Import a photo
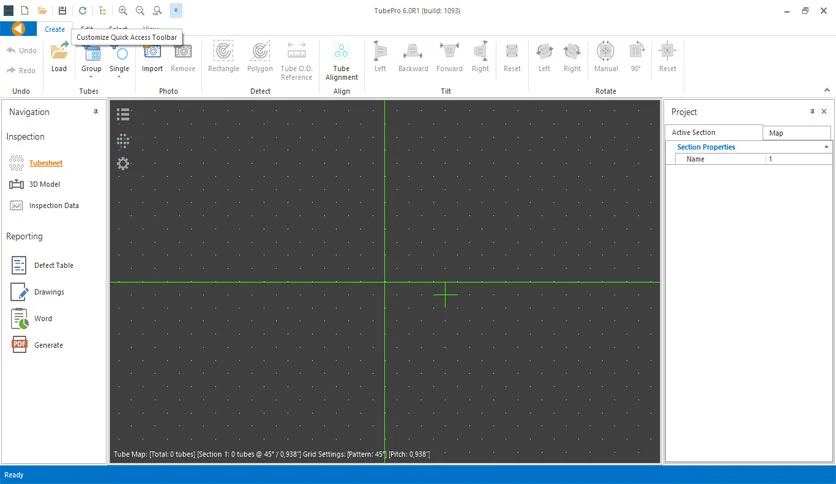Screen dimensions: 836x484 152,58
